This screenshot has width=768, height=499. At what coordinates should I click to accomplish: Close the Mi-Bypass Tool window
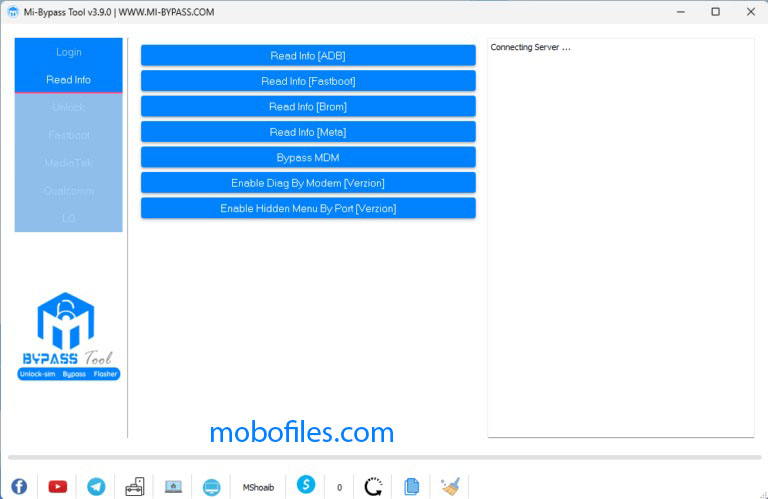pyautogui.click(x=751, y=12)
